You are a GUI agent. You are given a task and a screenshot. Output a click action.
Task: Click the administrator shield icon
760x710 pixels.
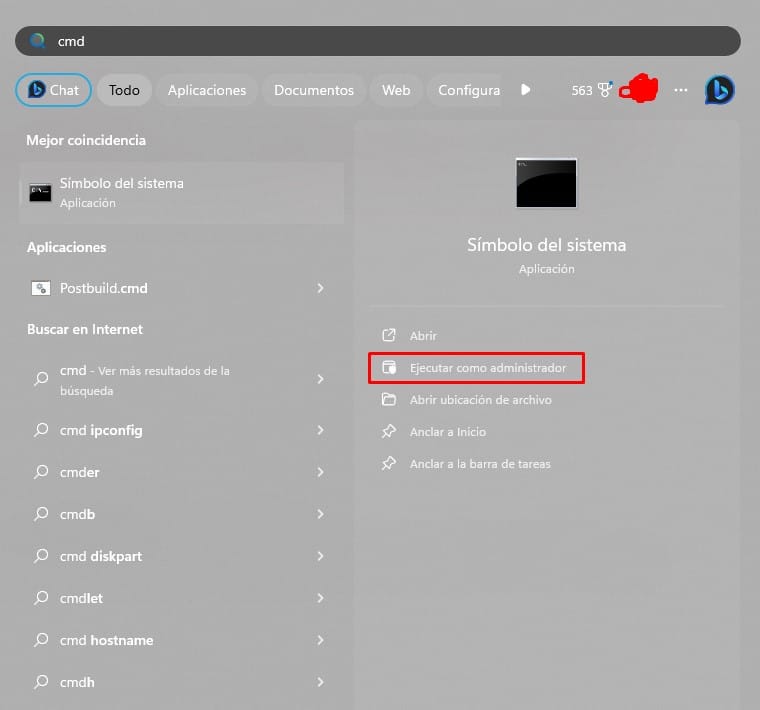point(389,367)
